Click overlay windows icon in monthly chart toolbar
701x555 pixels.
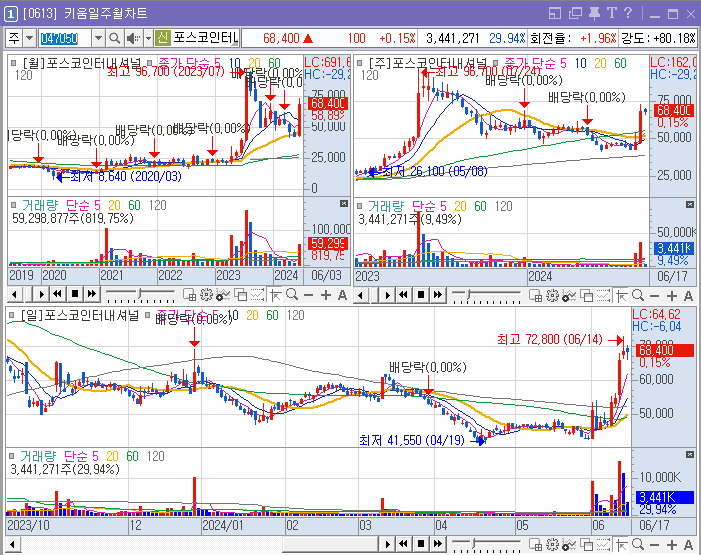pyautogui.click(x=241, y=295)
